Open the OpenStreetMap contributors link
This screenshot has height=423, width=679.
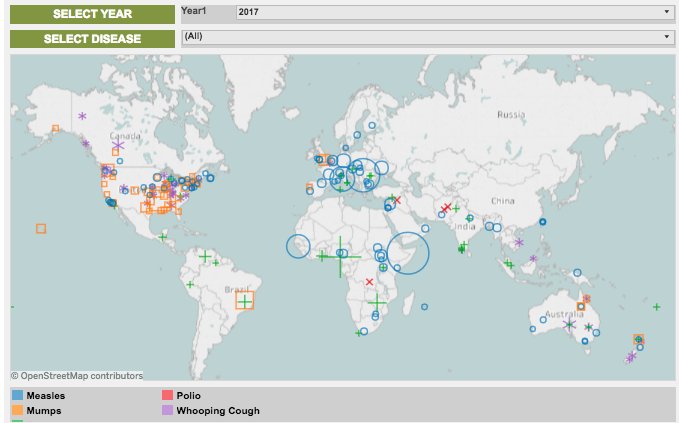pyautogui.click(x=77, y=376)
